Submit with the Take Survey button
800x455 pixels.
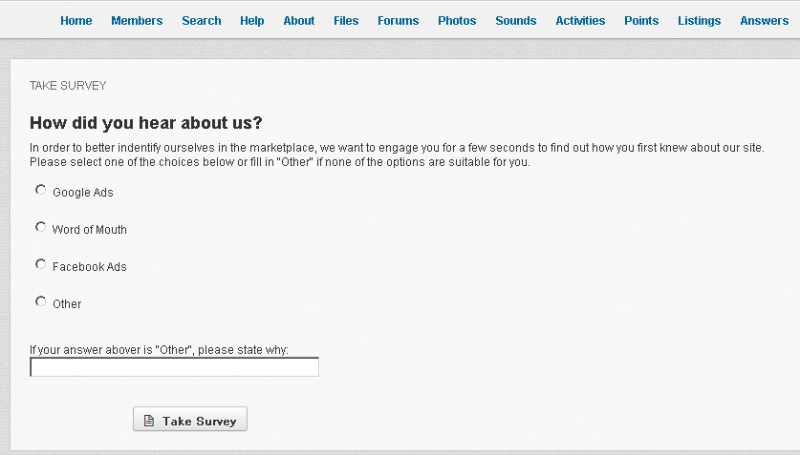click(190, 419)
